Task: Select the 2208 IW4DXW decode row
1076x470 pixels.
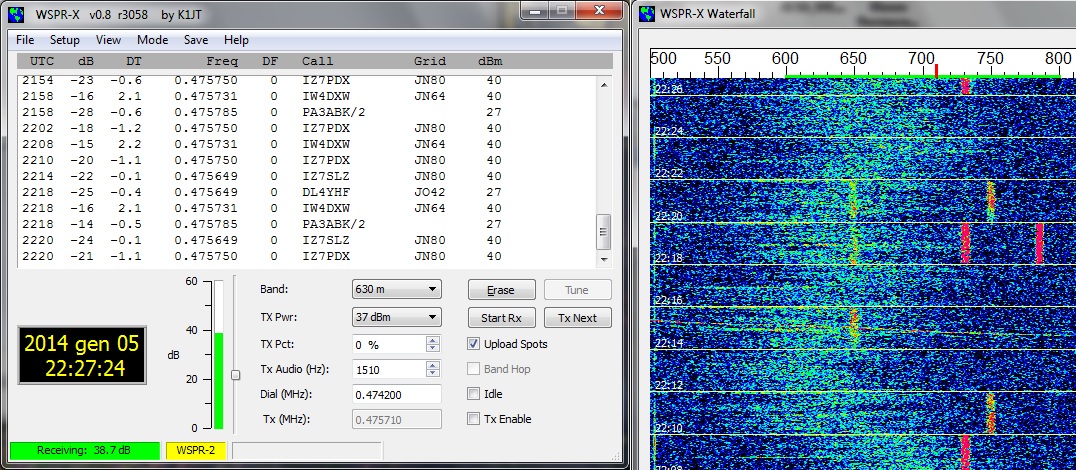Action: point(307,144)
